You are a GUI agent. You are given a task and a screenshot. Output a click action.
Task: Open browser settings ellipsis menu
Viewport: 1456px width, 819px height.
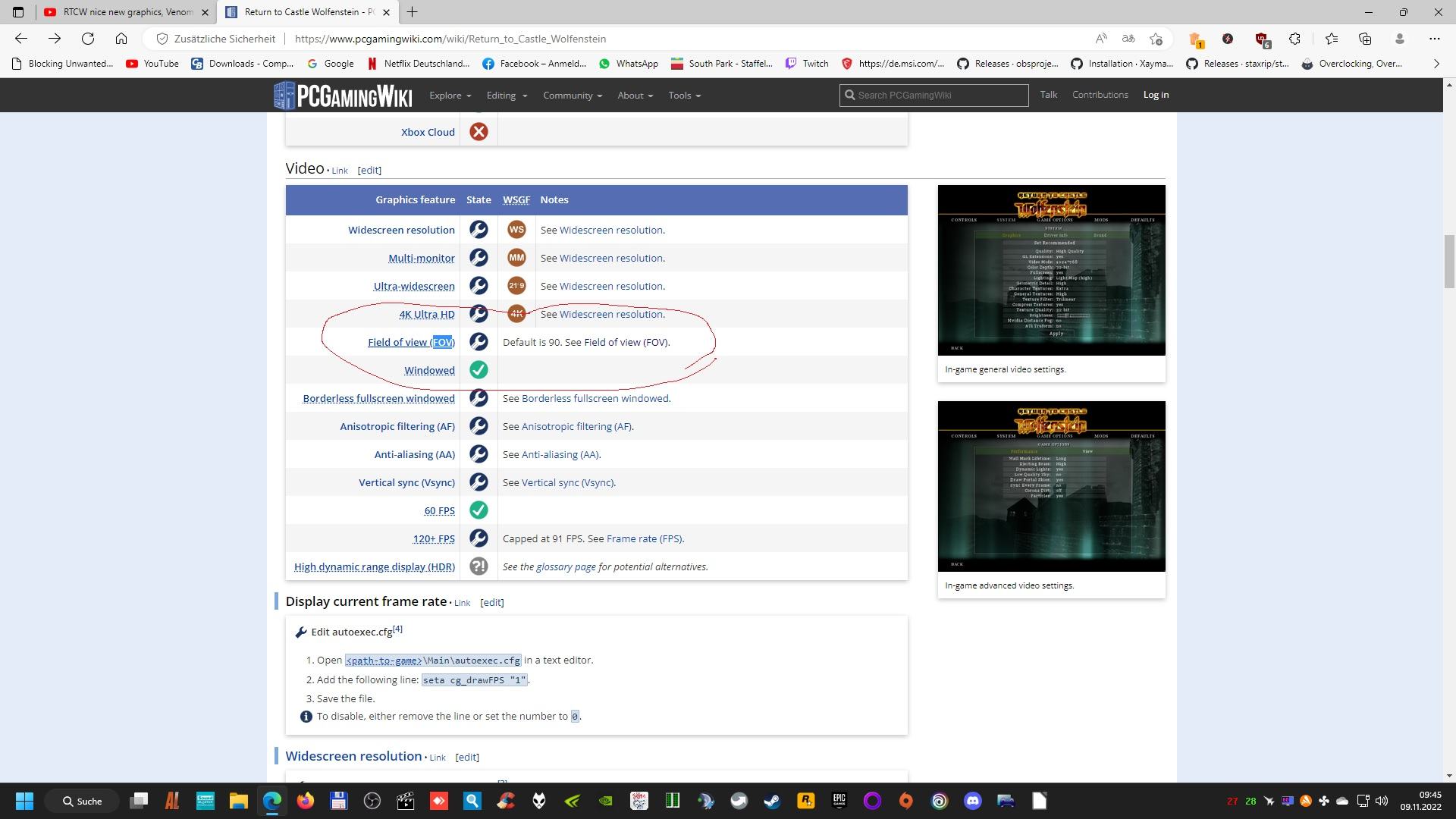[x=1434, y=39]
